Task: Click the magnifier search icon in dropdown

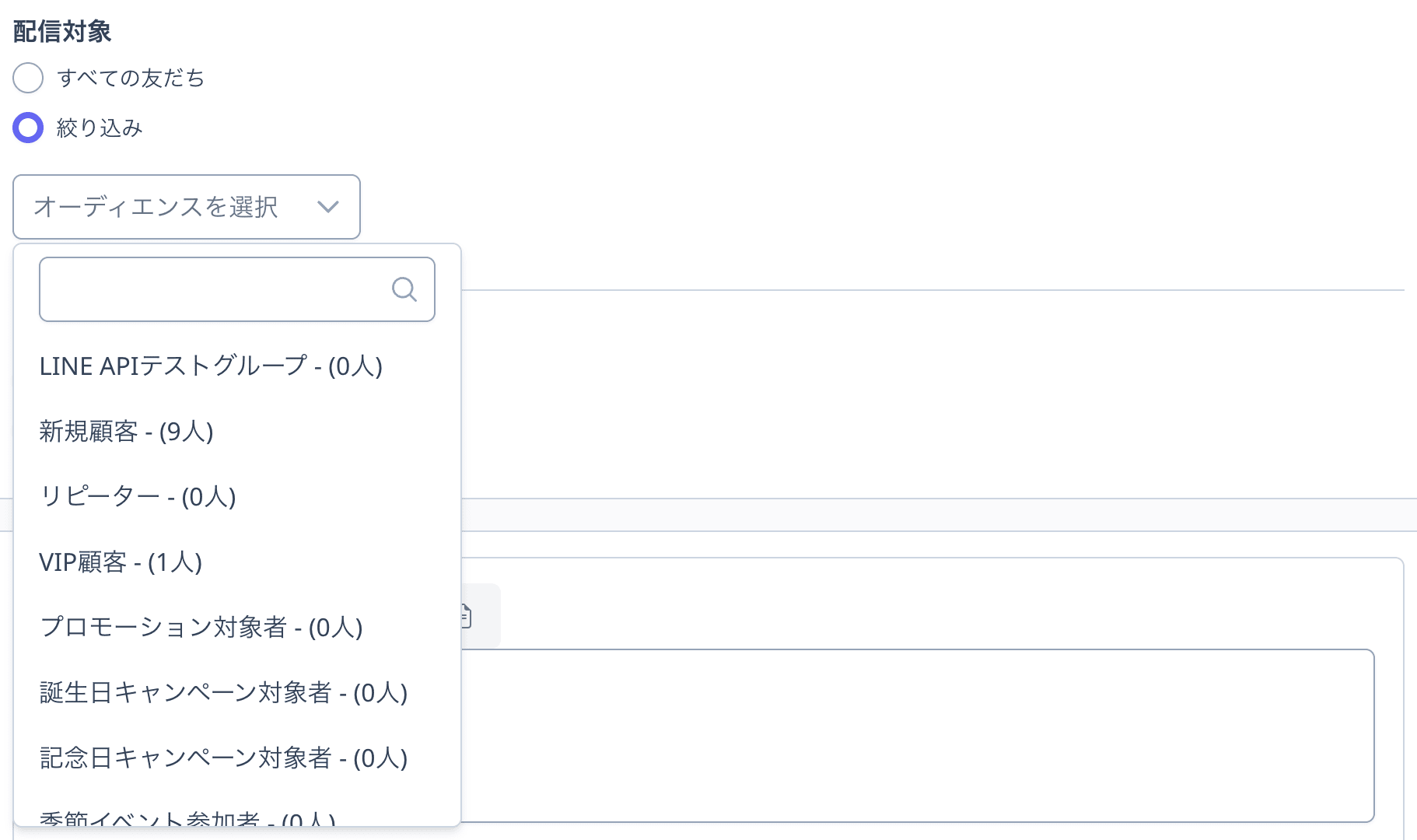Action: 404,289
